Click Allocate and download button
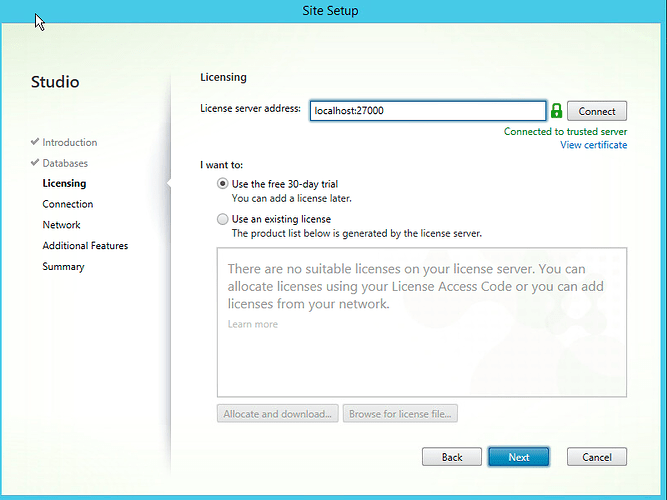667x500 pixels. click(278, 414)
